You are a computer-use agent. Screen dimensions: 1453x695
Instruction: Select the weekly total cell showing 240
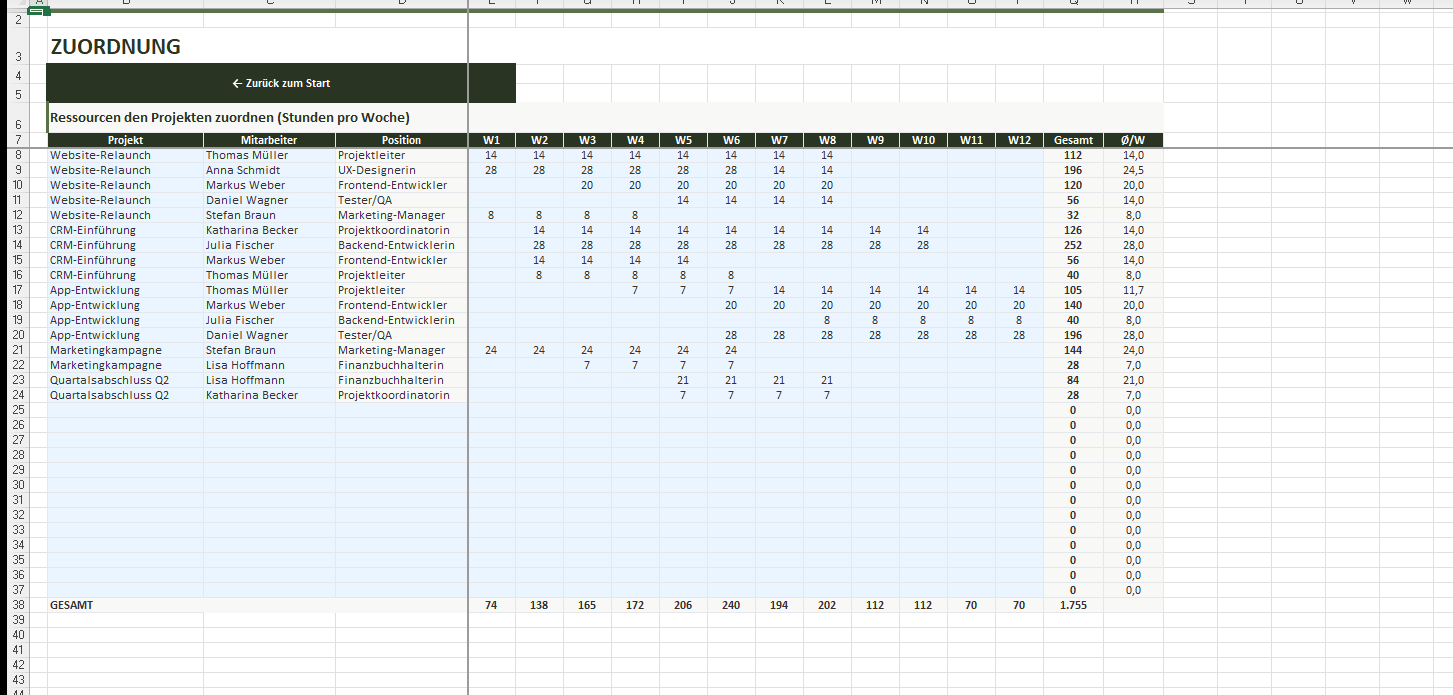click(731, 605)
